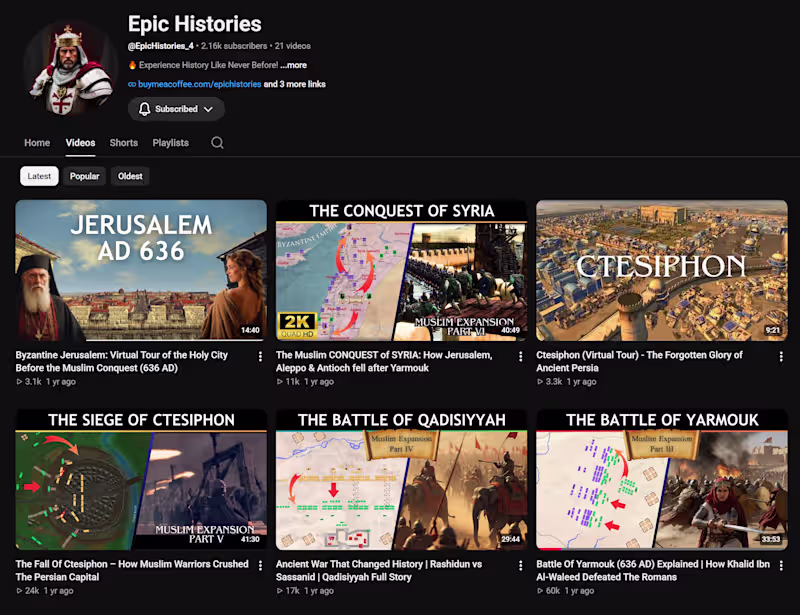Open link icon beside buymeacoffee URL

[132, 84]
